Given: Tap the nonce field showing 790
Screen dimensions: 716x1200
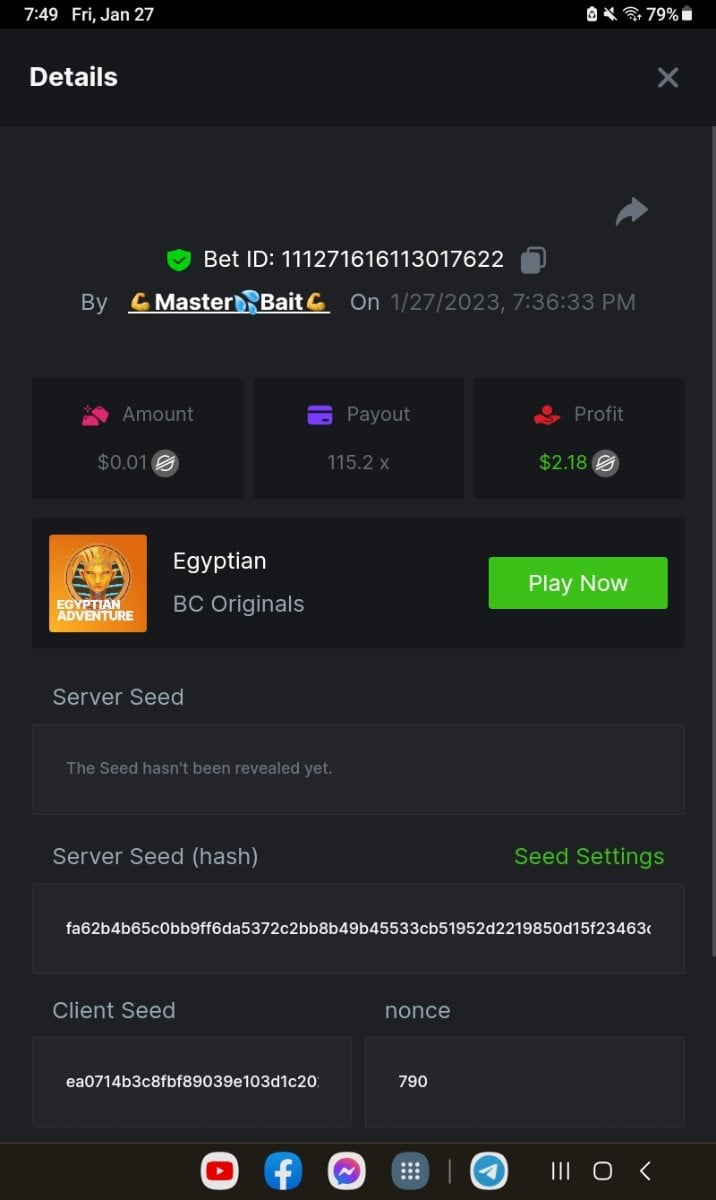Looking at the screenshot, I should click(x=524, y=1081).
